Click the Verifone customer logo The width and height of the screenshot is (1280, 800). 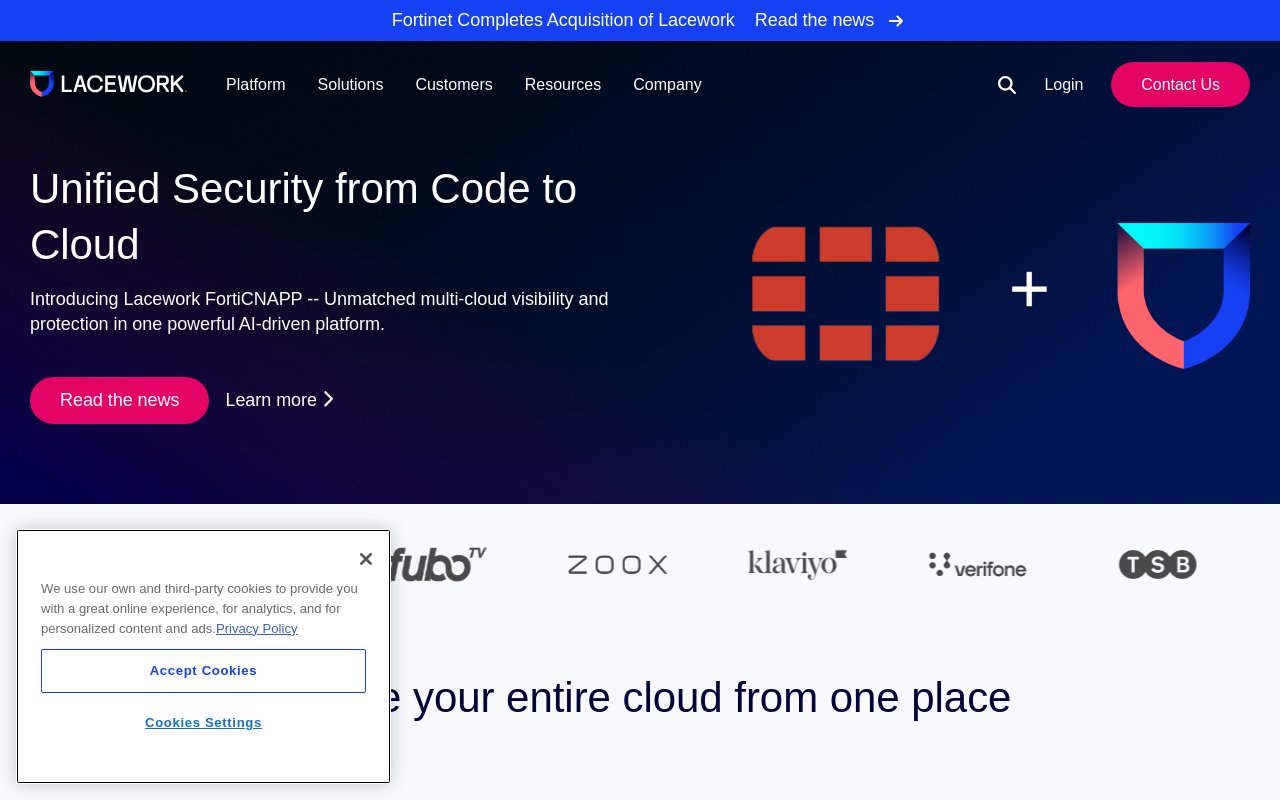[x=977, y=565]
